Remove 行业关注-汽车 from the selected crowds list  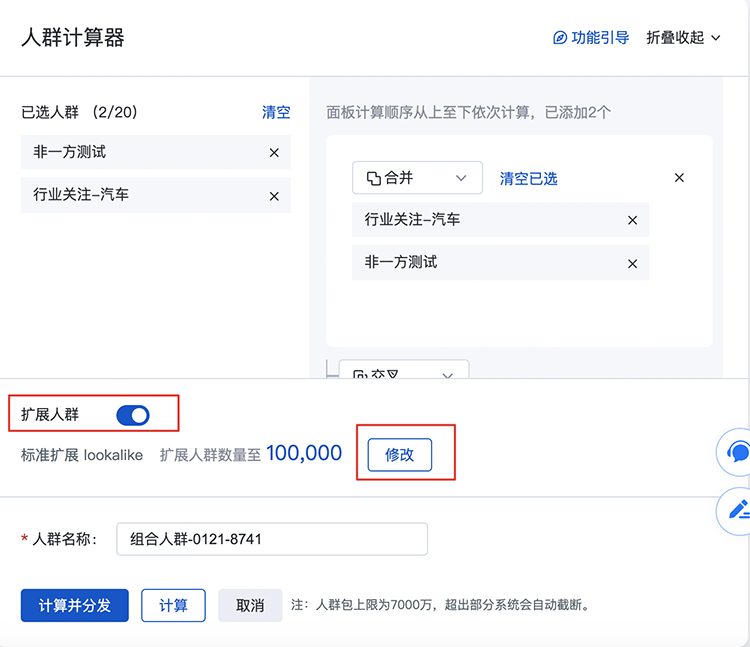tap(274, 196)
